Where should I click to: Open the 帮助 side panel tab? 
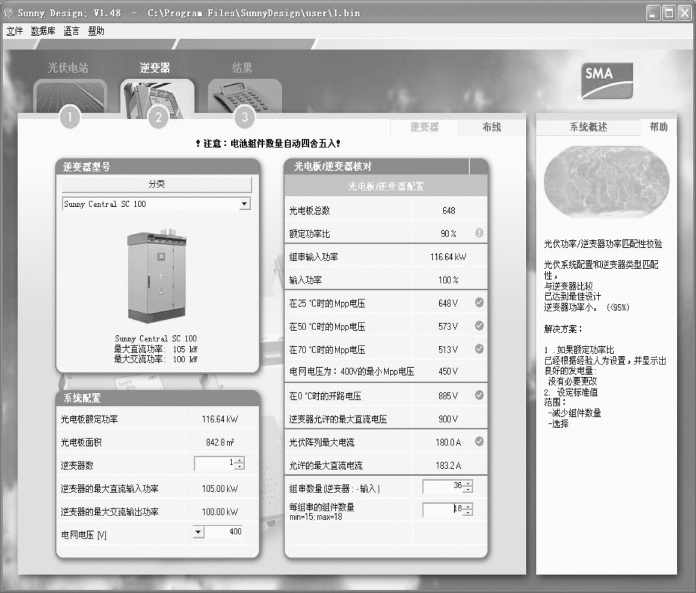tap(658, 127)
